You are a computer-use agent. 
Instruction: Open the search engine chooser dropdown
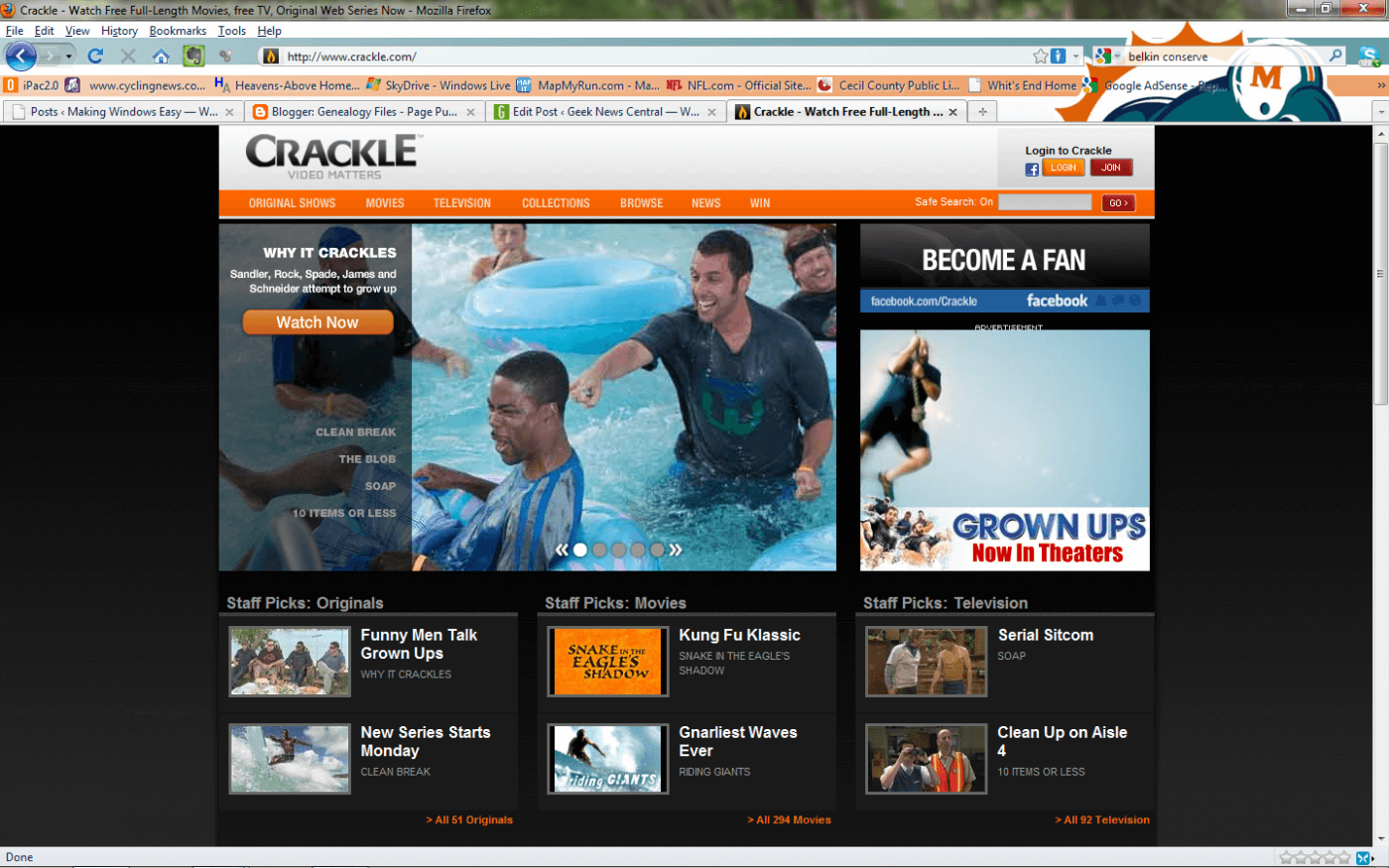(x=1116, y=57)
